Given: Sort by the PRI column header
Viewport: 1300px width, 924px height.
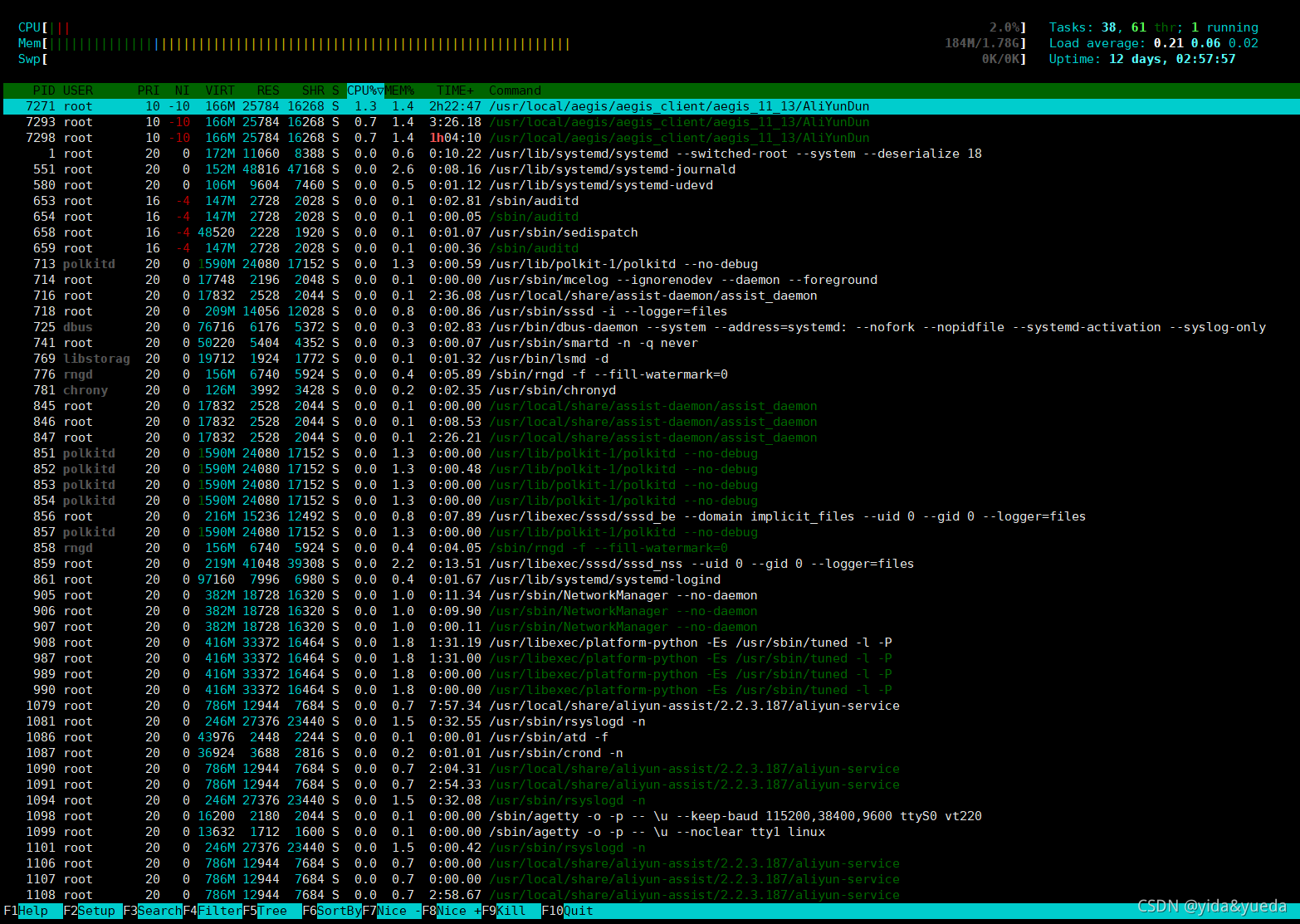Looking at the screenshot, I should (149, 90).
